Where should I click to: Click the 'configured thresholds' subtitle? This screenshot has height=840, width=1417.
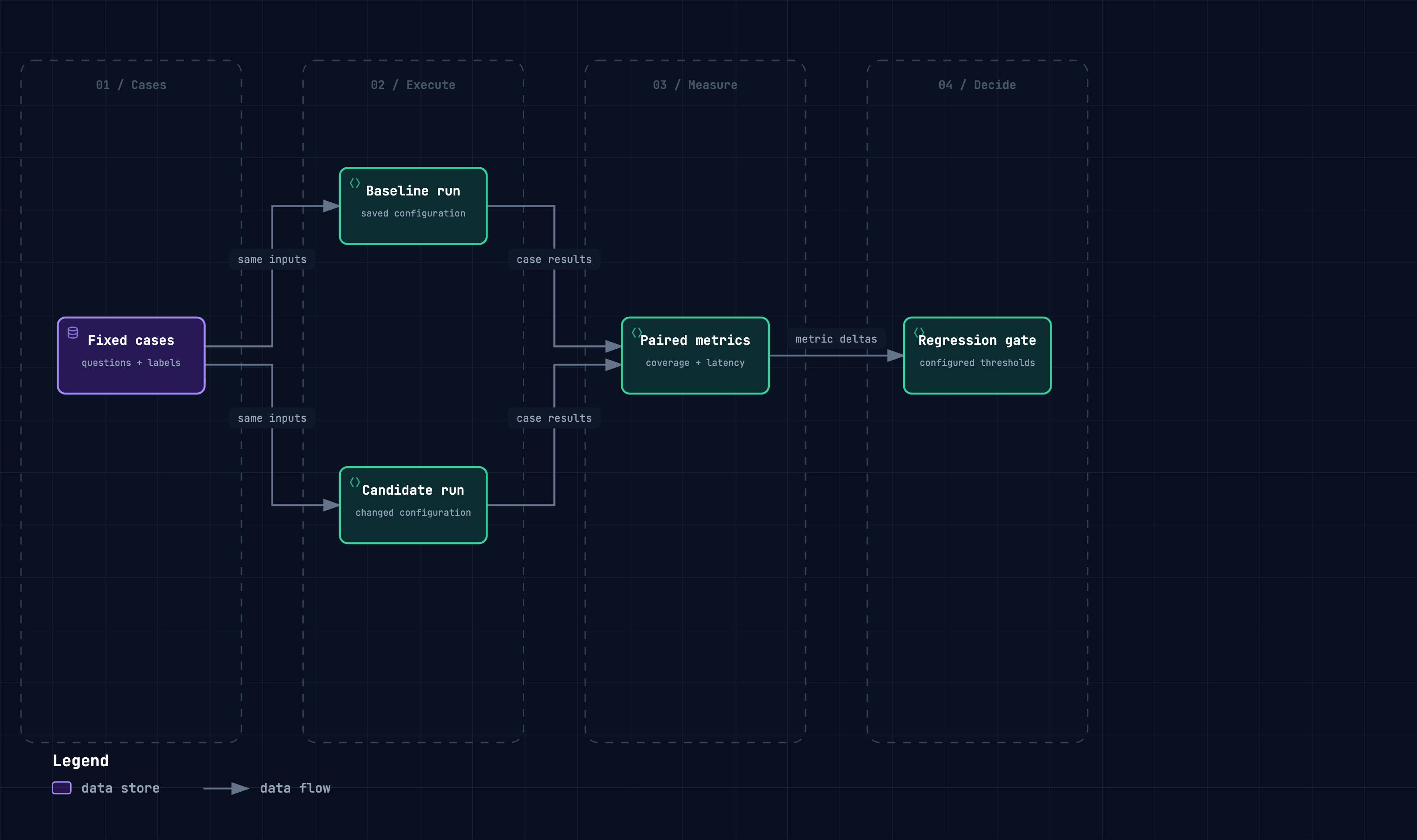(x=977, y=363)
